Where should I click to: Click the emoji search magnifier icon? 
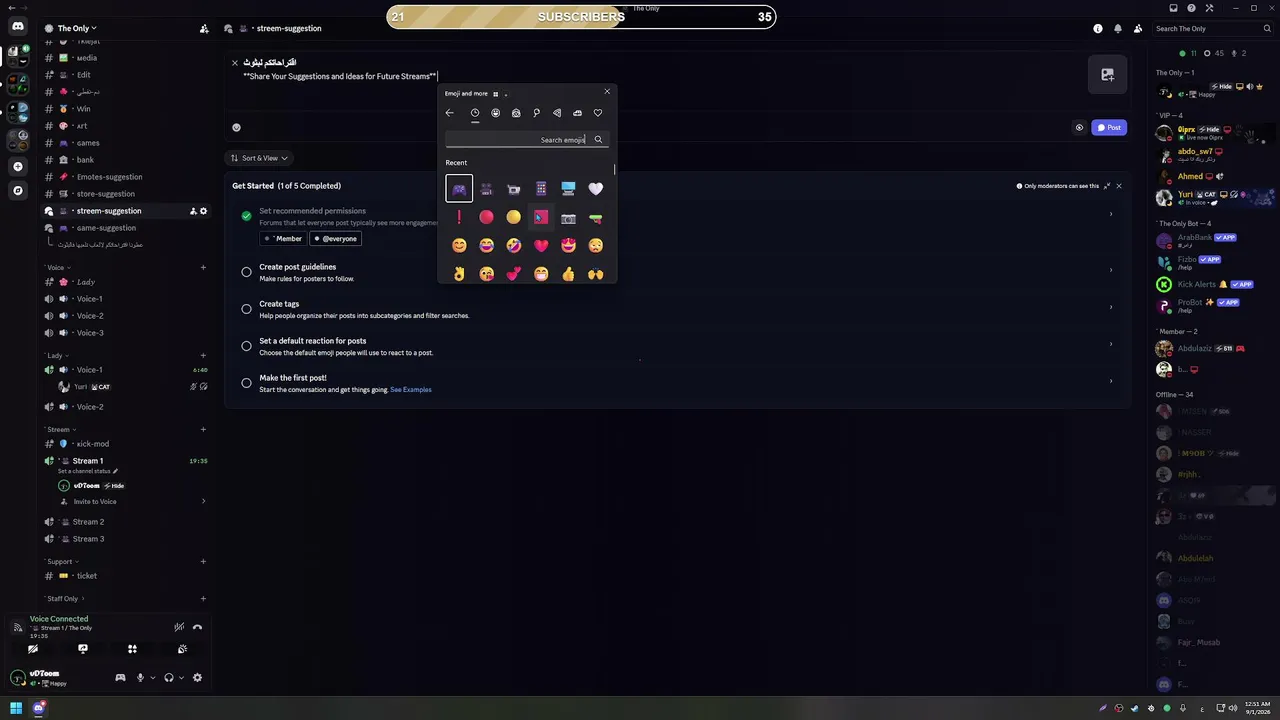tap(598, 140)
